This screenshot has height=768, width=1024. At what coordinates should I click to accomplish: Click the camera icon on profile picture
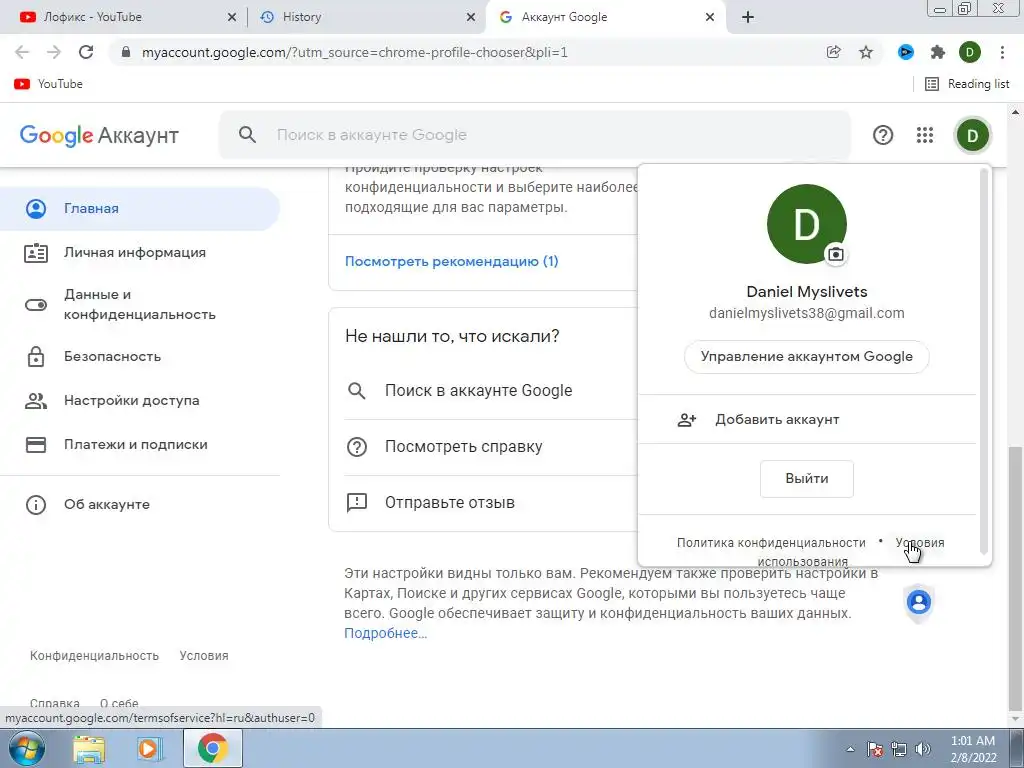835,254
